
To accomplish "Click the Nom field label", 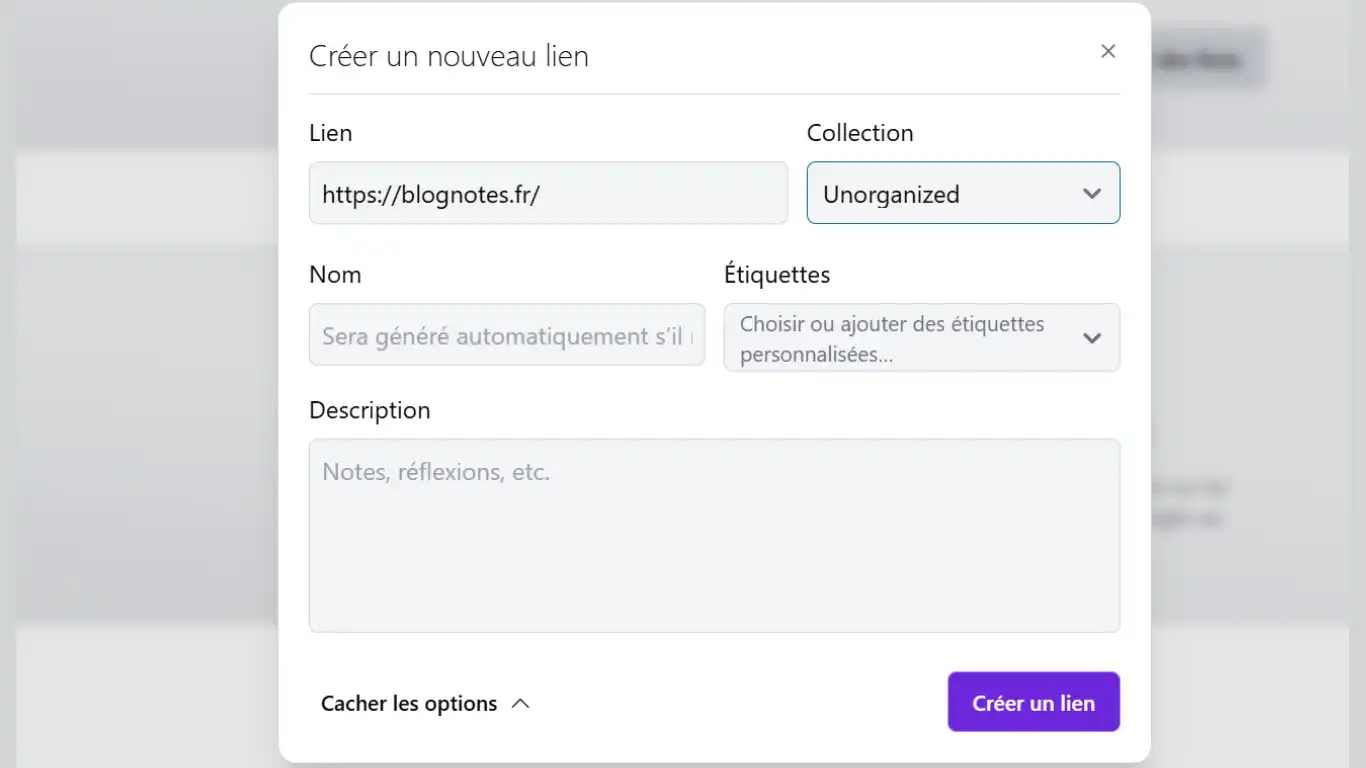I will point(335,275).
